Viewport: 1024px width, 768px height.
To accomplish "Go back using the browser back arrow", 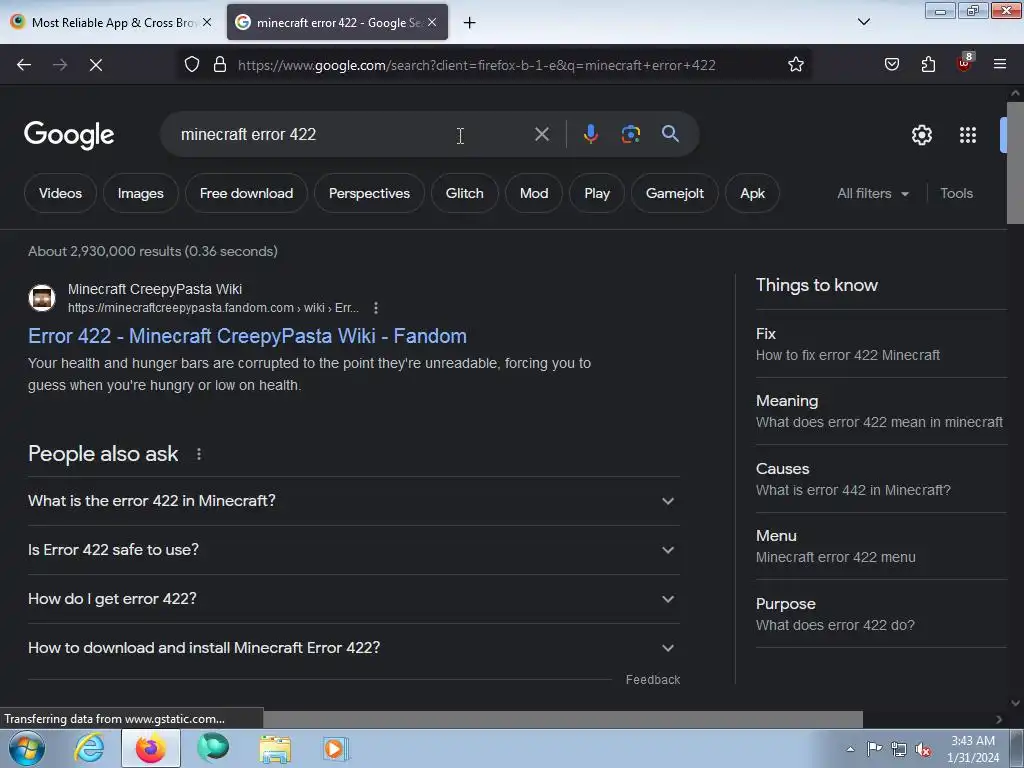I will point(24,65).
